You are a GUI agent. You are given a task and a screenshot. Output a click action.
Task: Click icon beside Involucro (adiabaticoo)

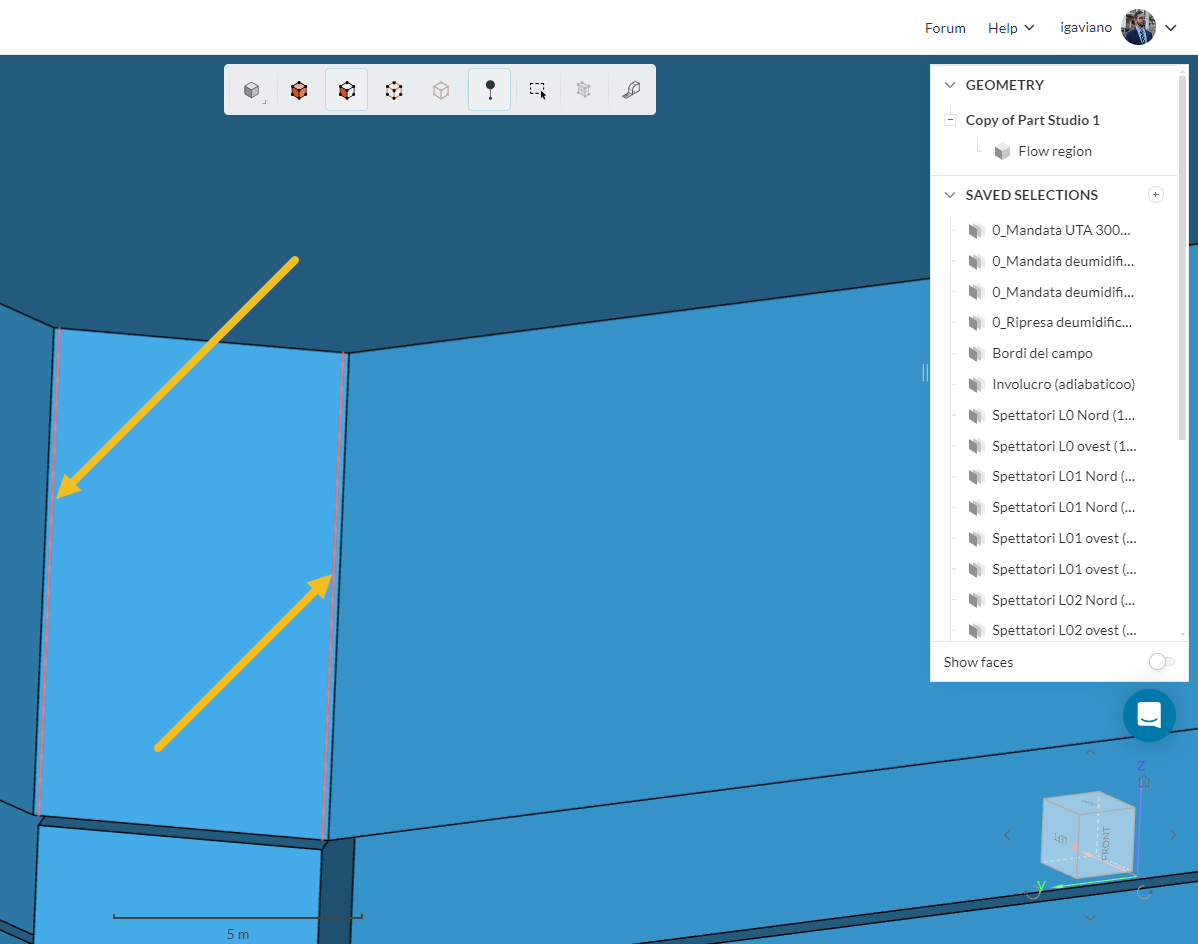coord(976,384)
